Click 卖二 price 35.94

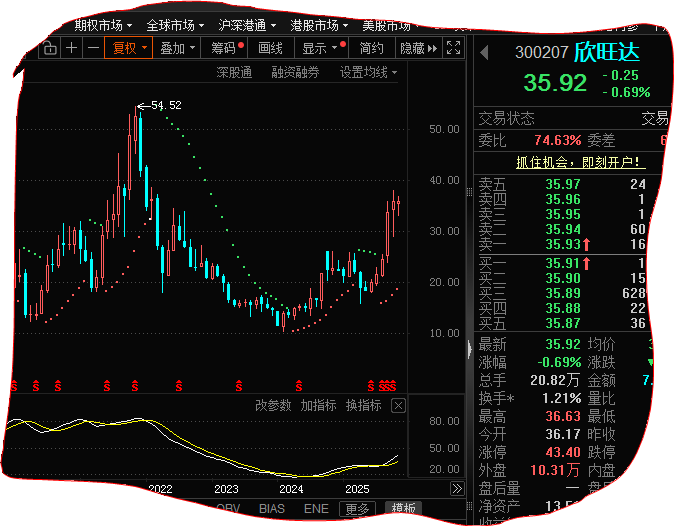coord(563,229)
